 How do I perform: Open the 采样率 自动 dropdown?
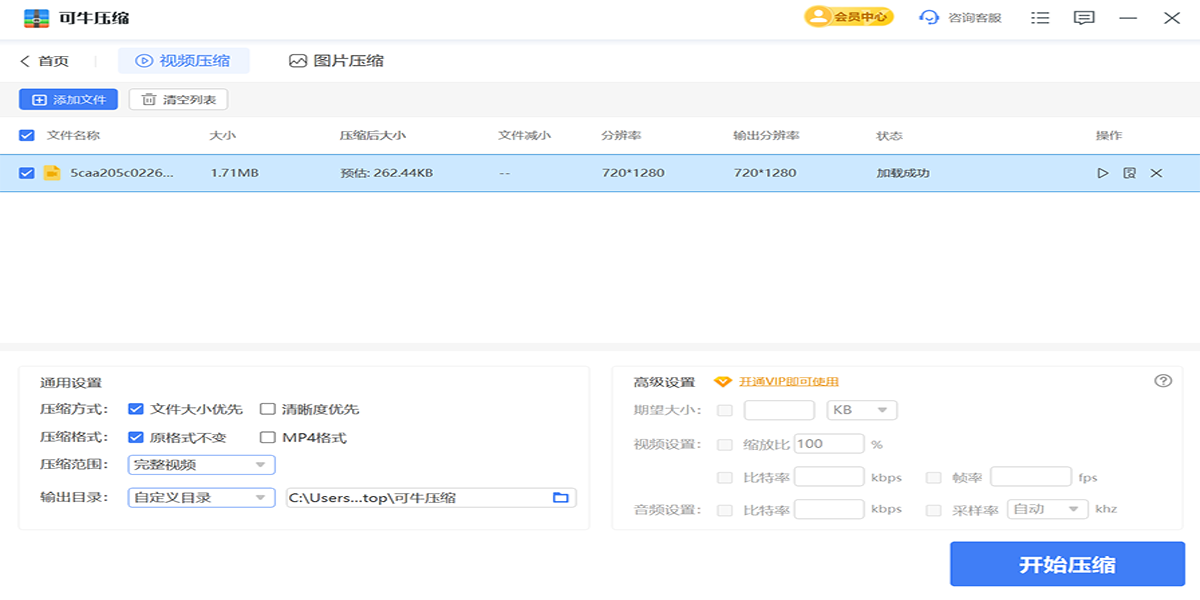(1048, 509)
